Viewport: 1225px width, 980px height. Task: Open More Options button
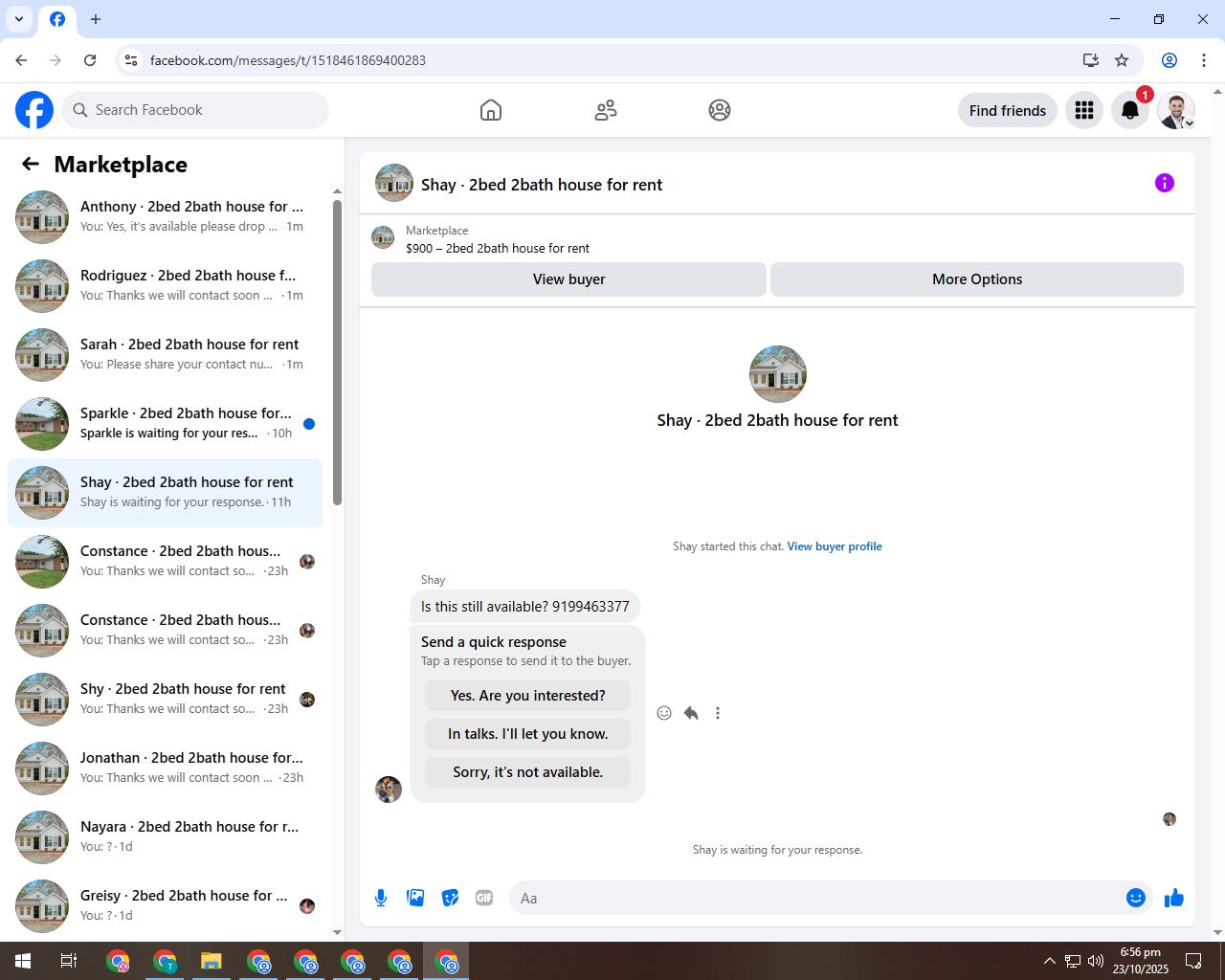pyautogui.click(x=977, y=279)
